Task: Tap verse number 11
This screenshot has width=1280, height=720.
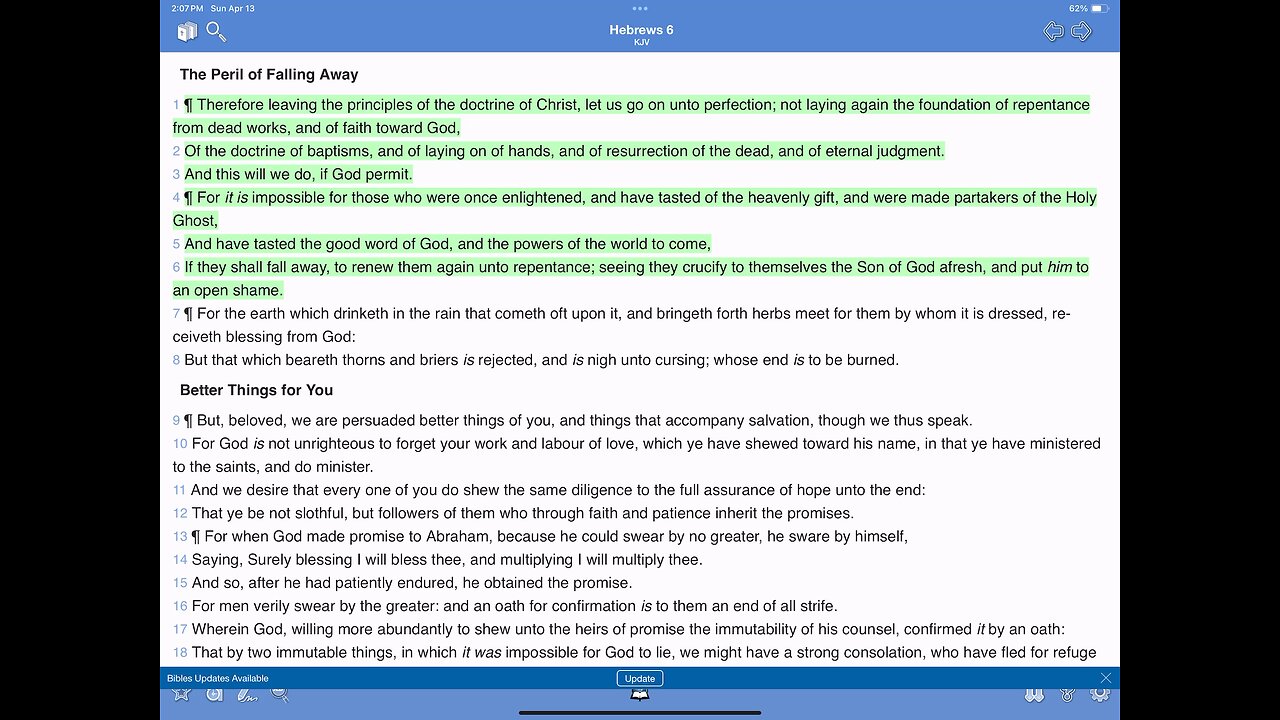Action: pos(180,490)
